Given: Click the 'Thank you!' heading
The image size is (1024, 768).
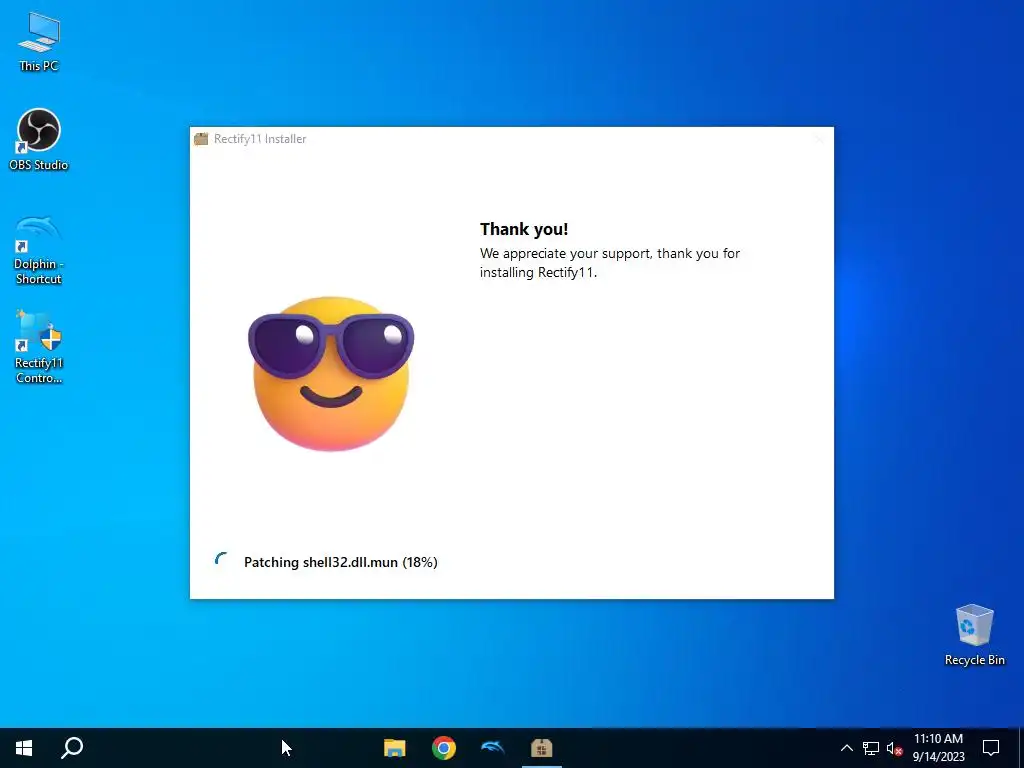Looking at the screenshot, I should (x=524, y=229).
